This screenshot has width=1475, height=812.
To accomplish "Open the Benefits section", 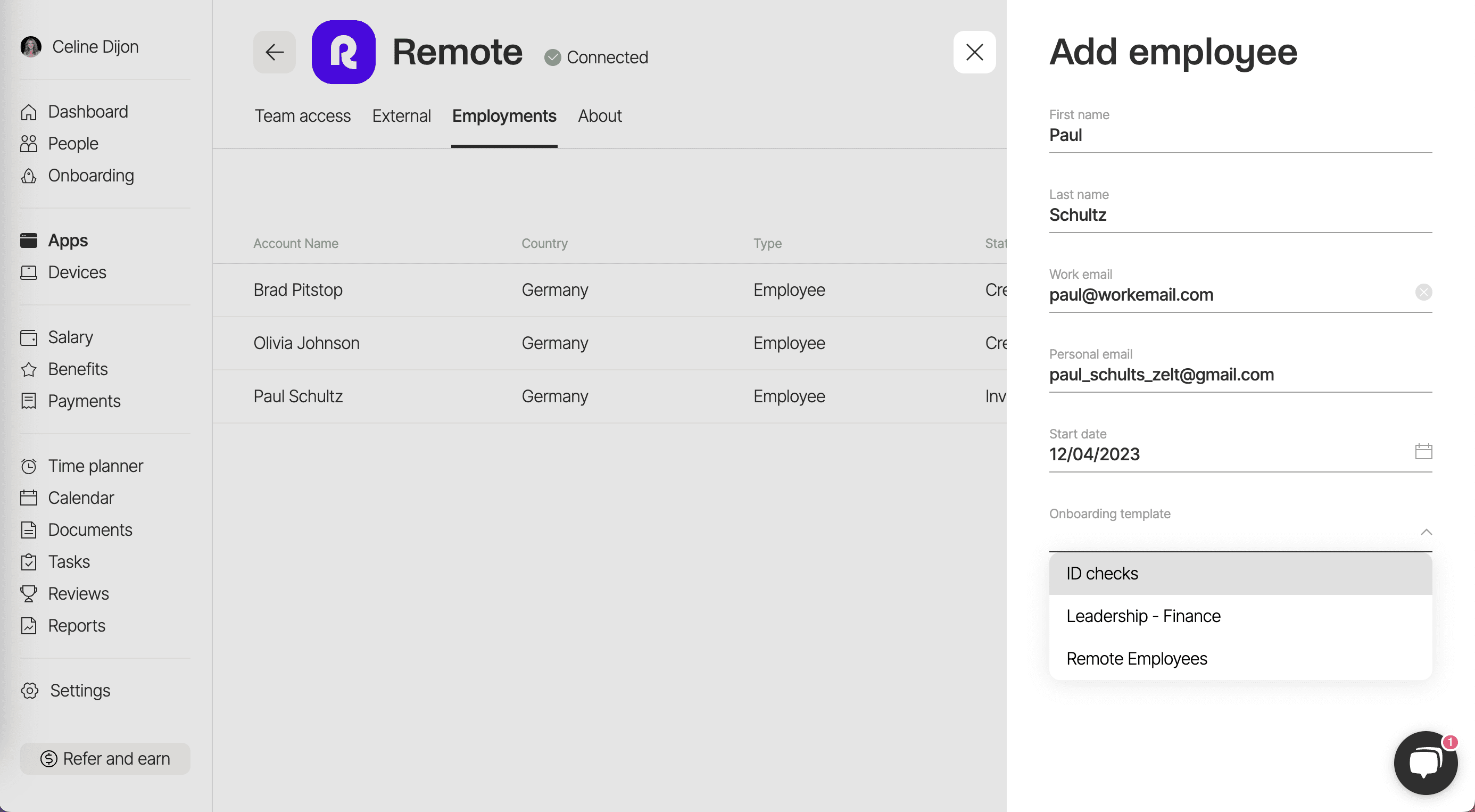I will 77,369.
